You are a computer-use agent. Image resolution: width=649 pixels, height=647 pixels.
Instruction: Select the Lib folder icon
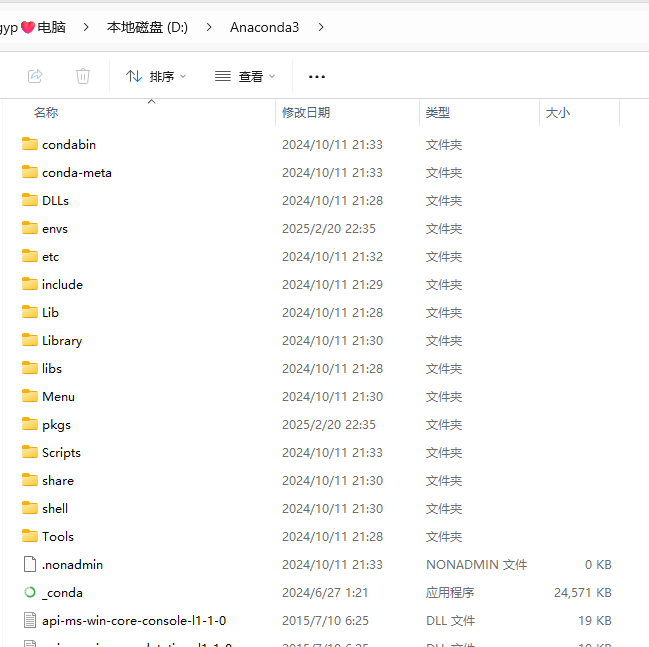(30, 312)
